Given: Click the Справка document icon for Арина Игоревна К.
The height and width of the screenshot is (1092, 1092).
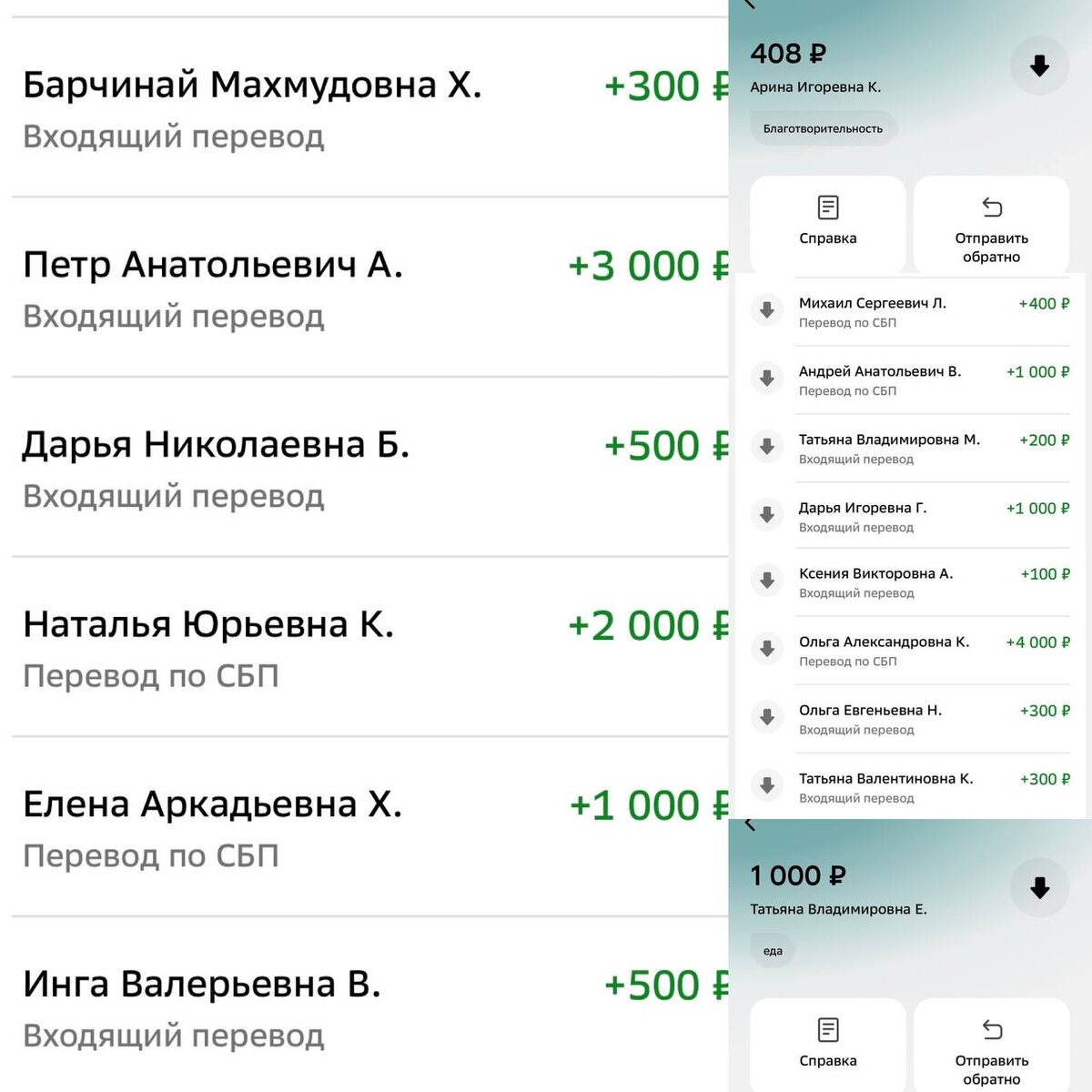Looking at the screenshot, I should tap(827, 207).
